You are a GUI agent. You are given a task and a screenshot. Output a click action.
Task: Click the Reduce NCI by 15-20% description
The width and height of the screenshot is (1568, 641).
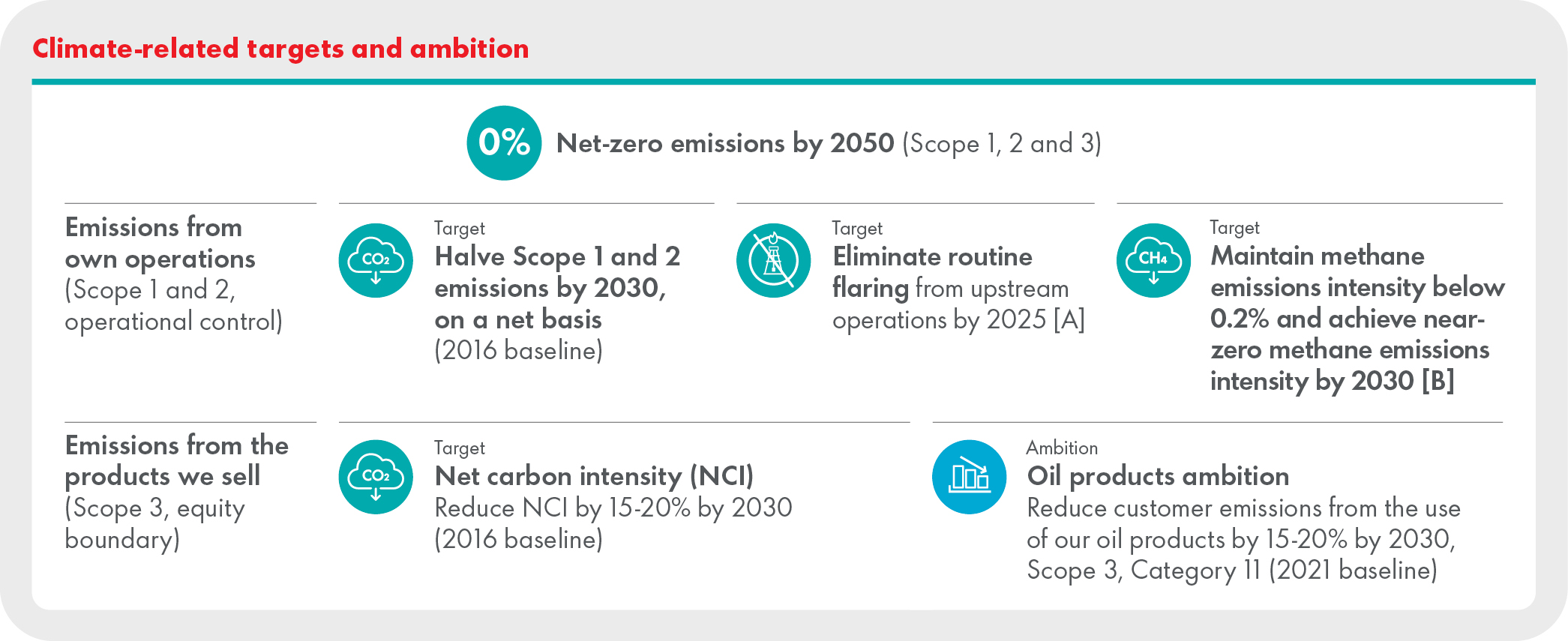click(x=613, y=508)
